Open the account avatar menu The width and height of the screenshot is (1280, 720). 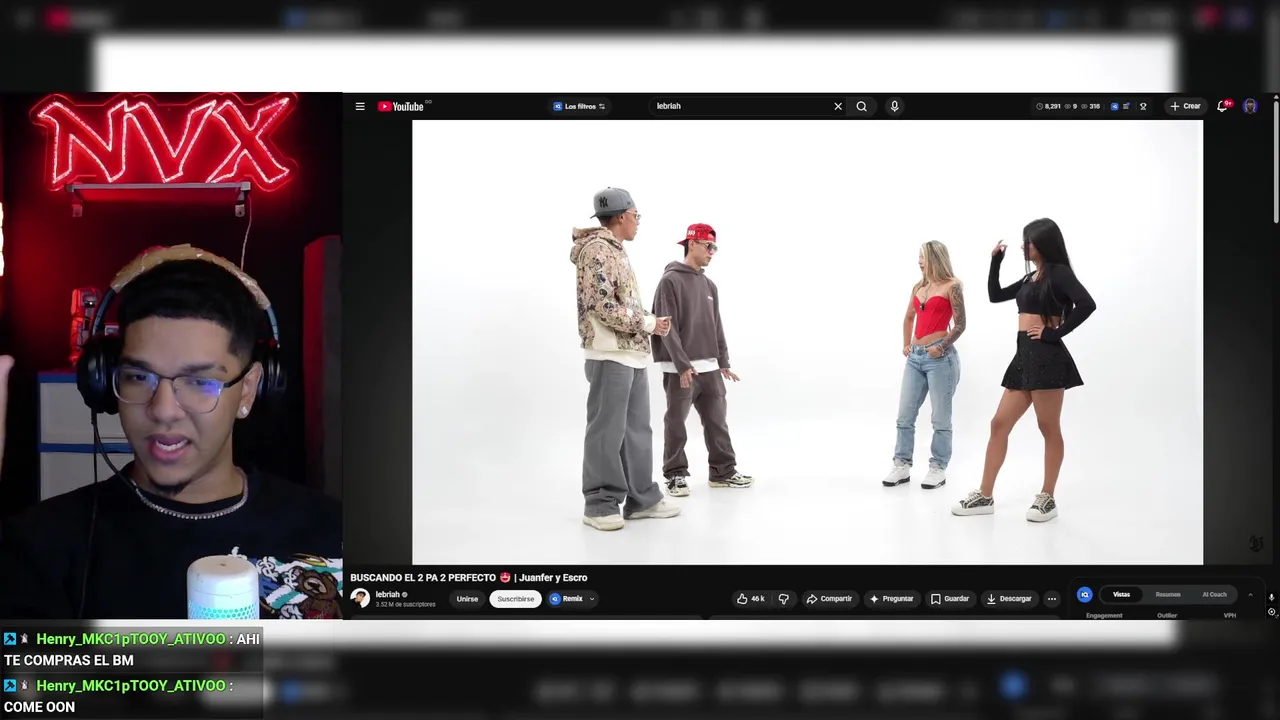click(x=1250, y=106)
